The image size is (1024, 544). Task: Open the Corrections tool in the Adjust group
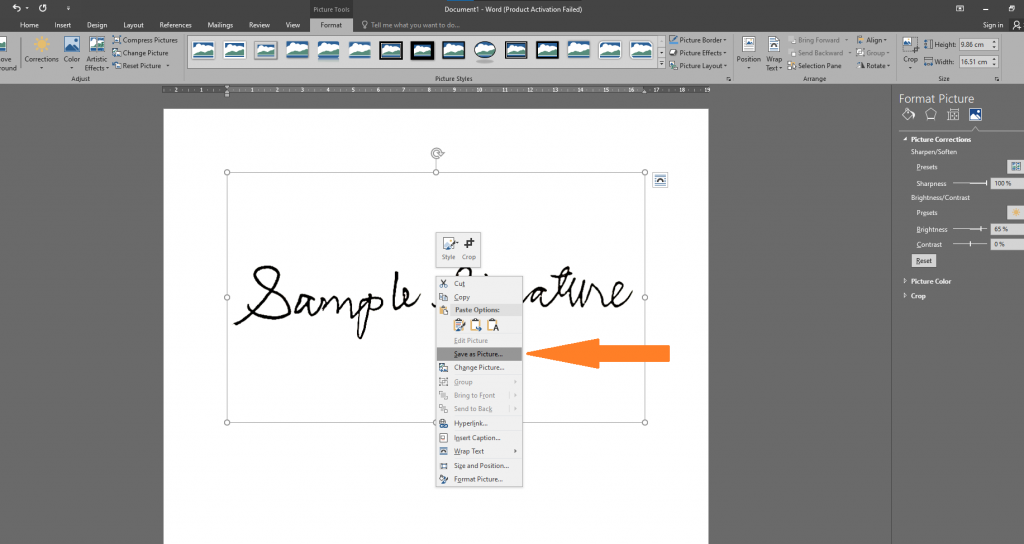click(x=41, y=50)
